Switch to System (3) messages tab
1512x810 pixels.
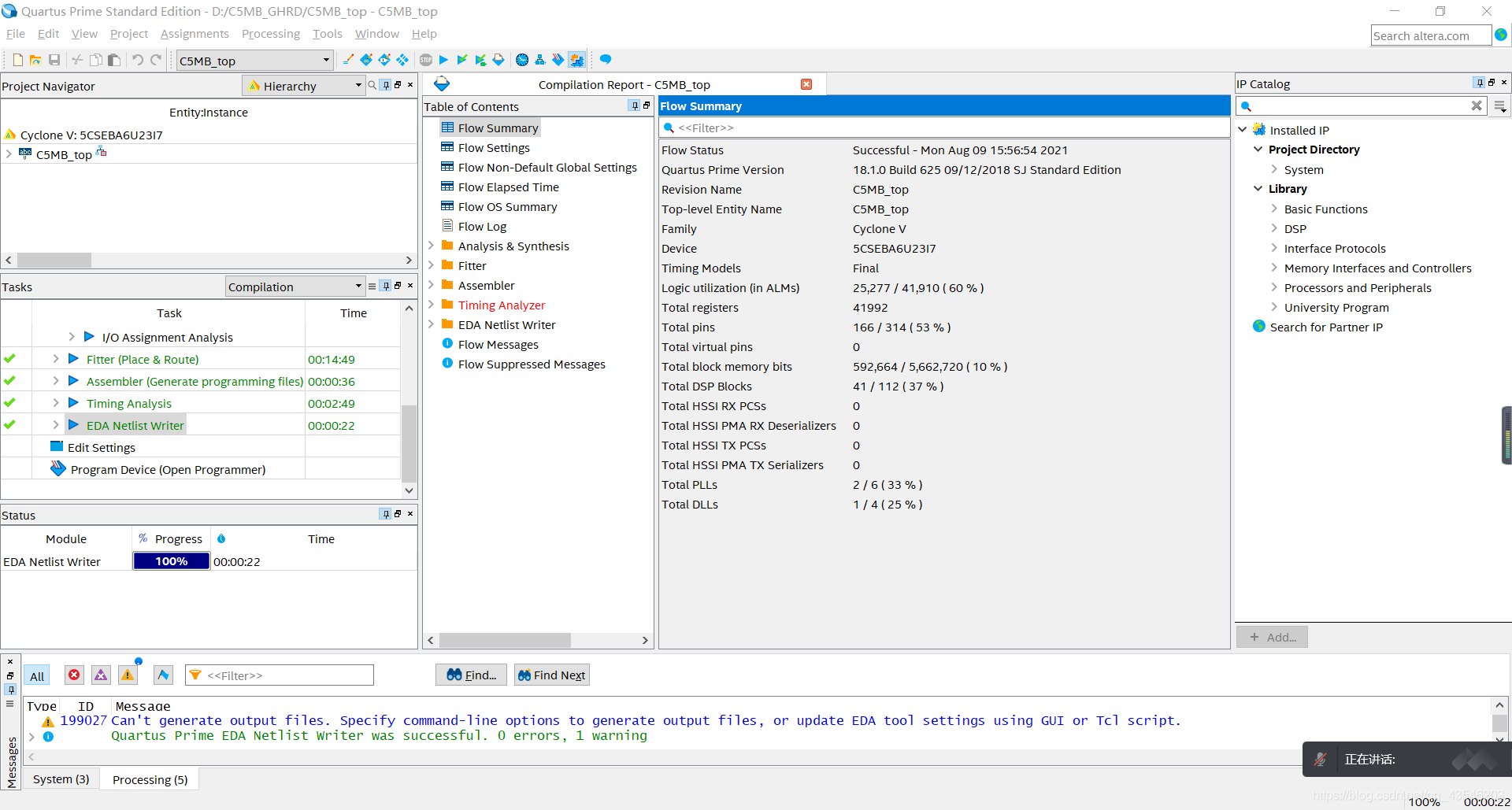(61, 779)
